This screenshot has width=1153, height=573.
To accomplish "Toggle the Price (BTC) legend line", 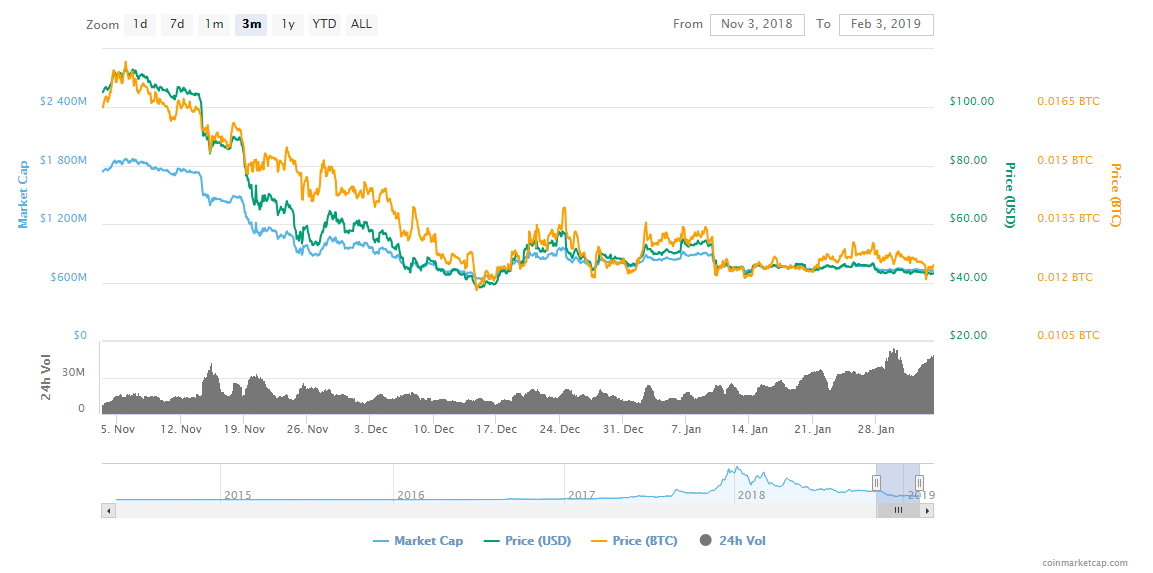I will point(634,541).
